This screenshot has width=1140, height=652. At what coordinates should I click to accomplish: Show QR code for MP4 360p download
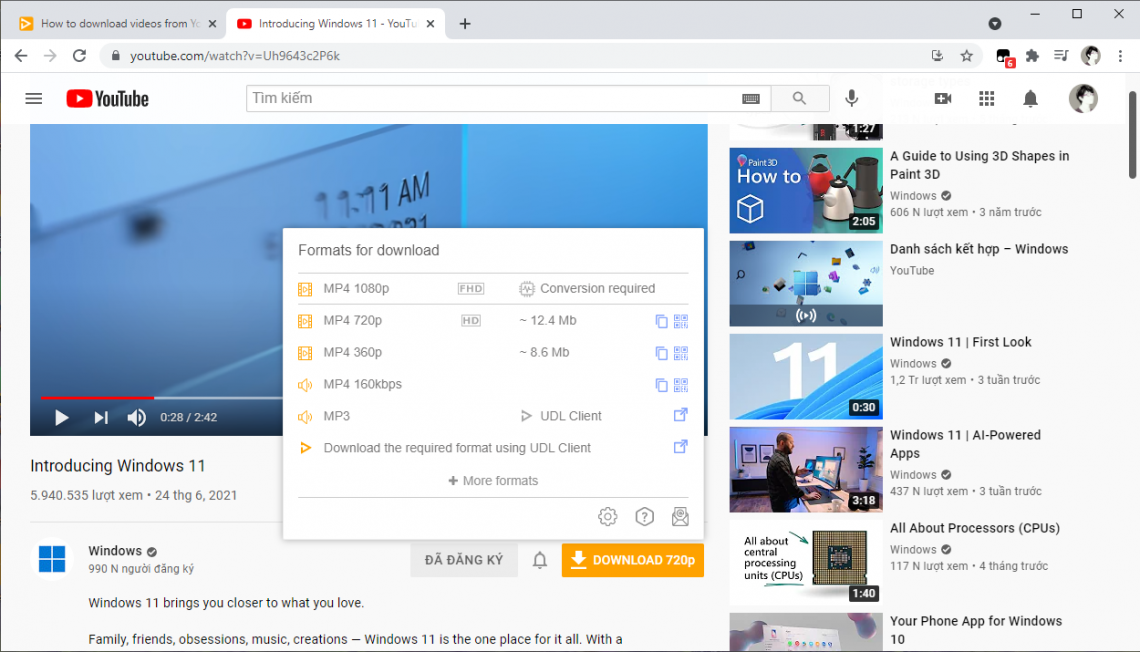(681, 352)
